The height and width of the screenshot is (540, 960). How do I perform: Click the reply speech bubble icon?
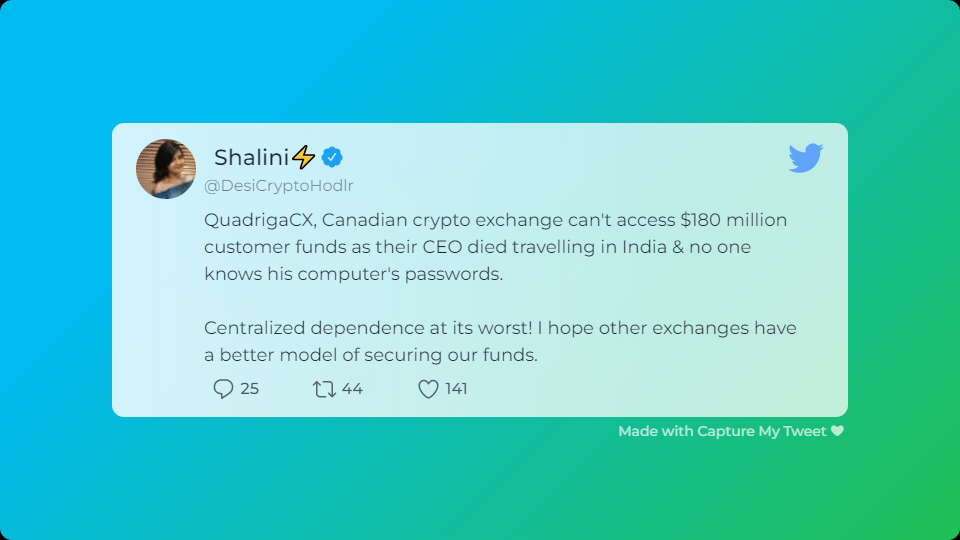coord(223,389)
